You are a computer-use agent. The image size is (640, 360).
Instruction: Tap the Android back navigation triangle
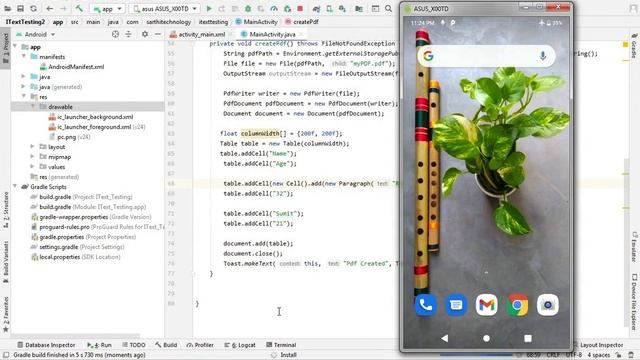tap(444, 338)
